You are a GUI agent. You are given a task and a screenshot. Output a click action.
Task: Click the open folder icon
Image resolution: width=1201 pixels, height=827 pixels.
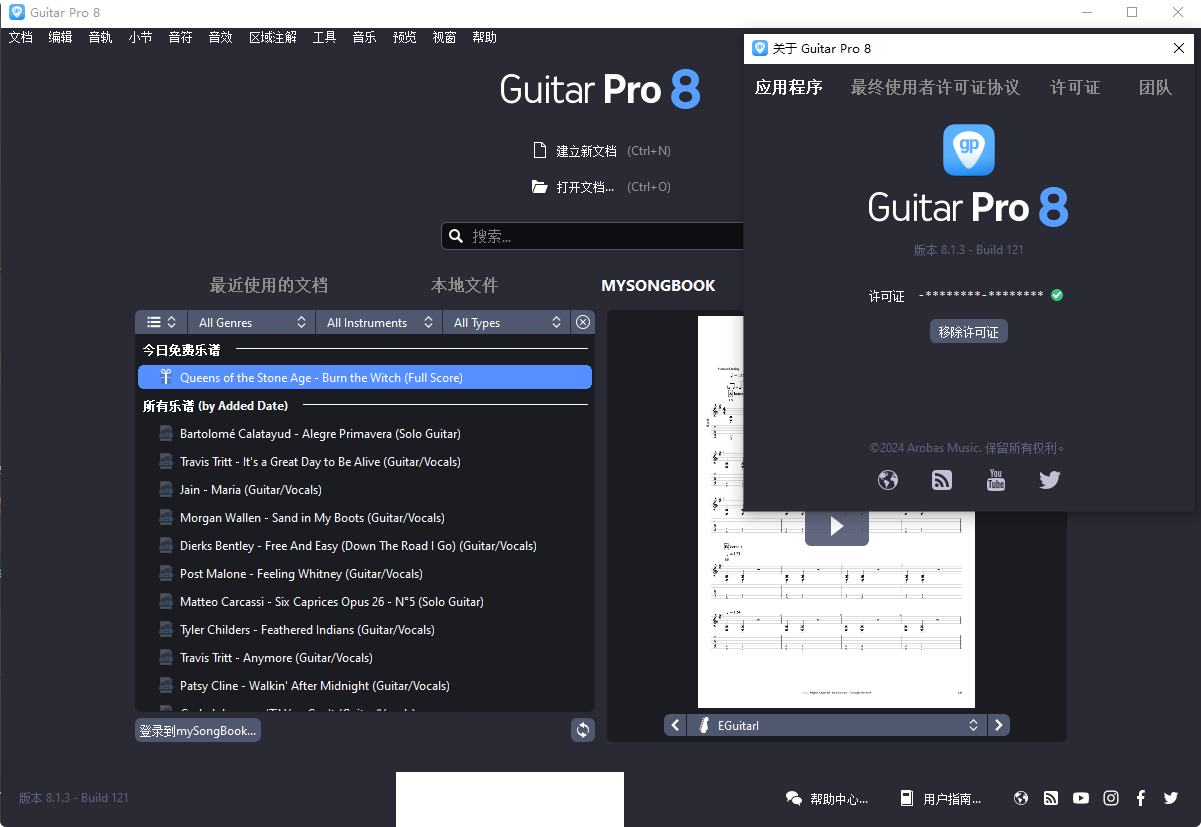(540, 187)
